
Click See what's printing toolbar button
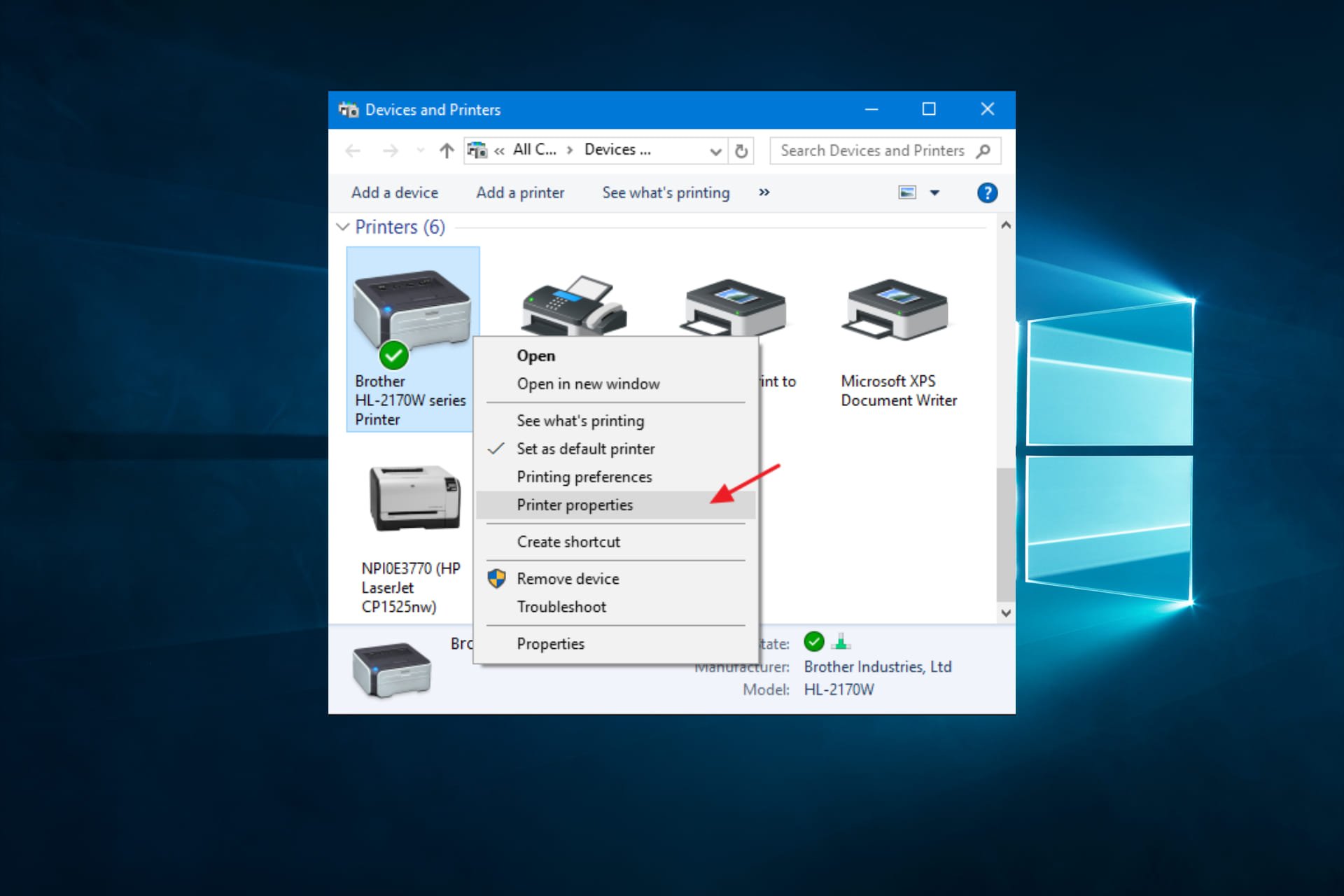click(666, 192)
